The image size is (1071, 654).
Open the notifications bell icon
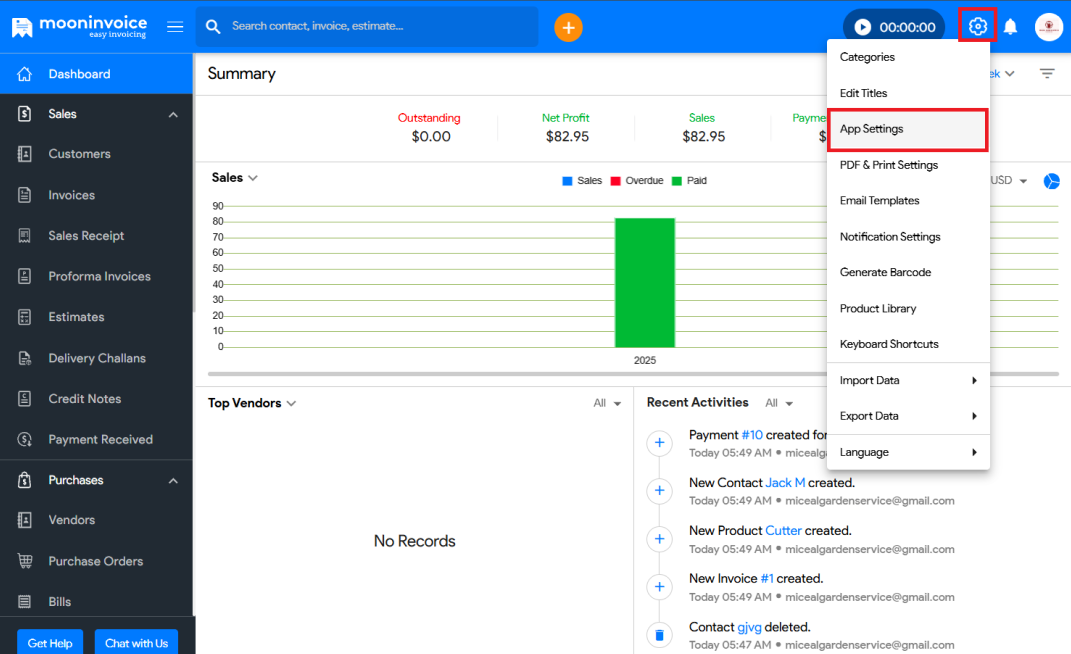[x=1010, y=27]
